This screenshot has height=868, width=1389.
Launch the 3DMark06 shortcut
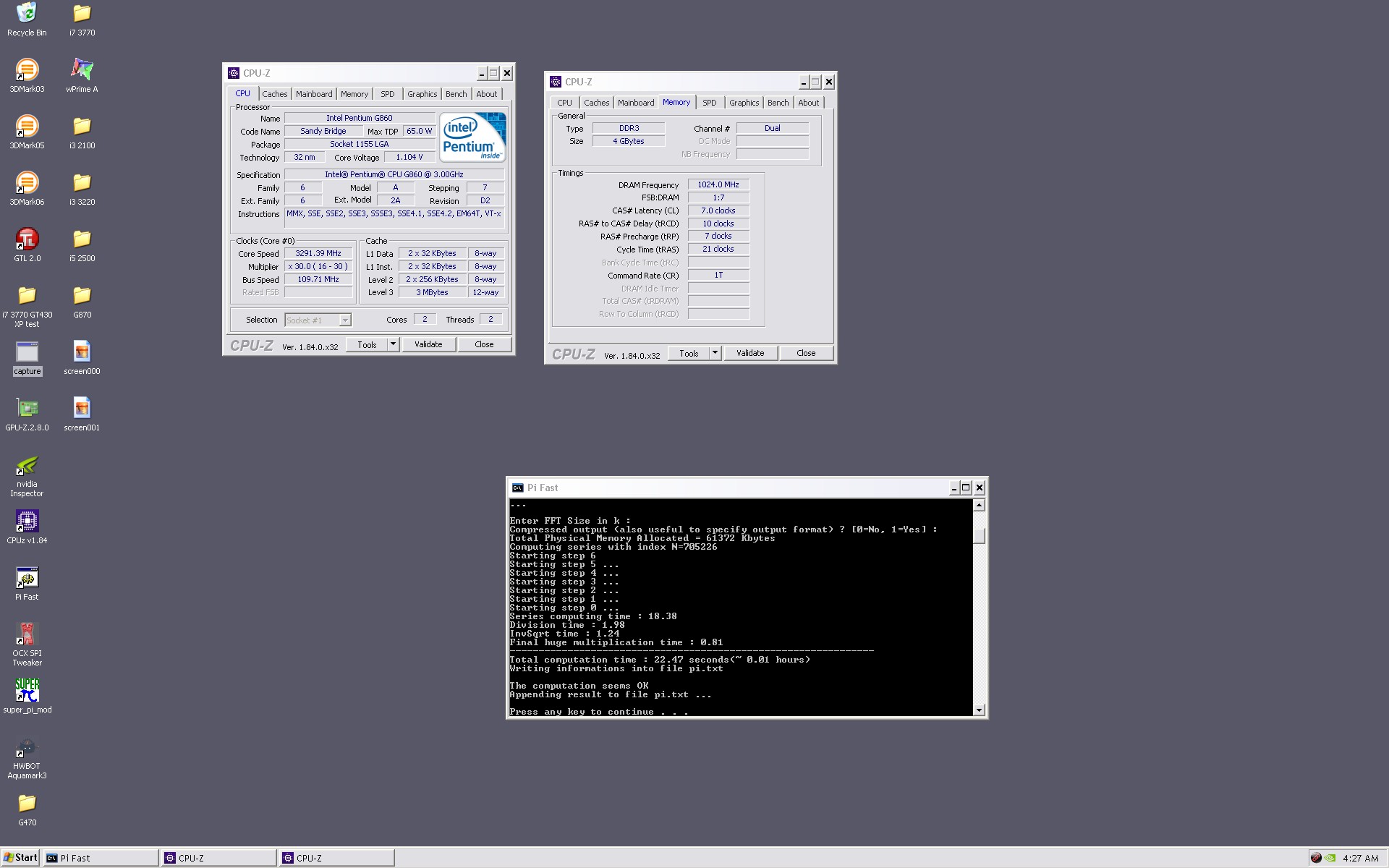coord(27,188)
